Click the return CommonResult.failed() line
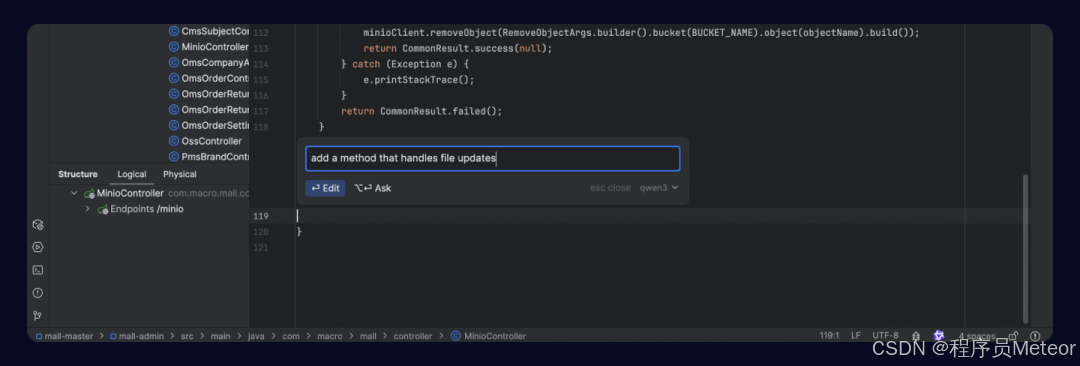The height and width of the screenshot is (366, 1080). [422, 111]
